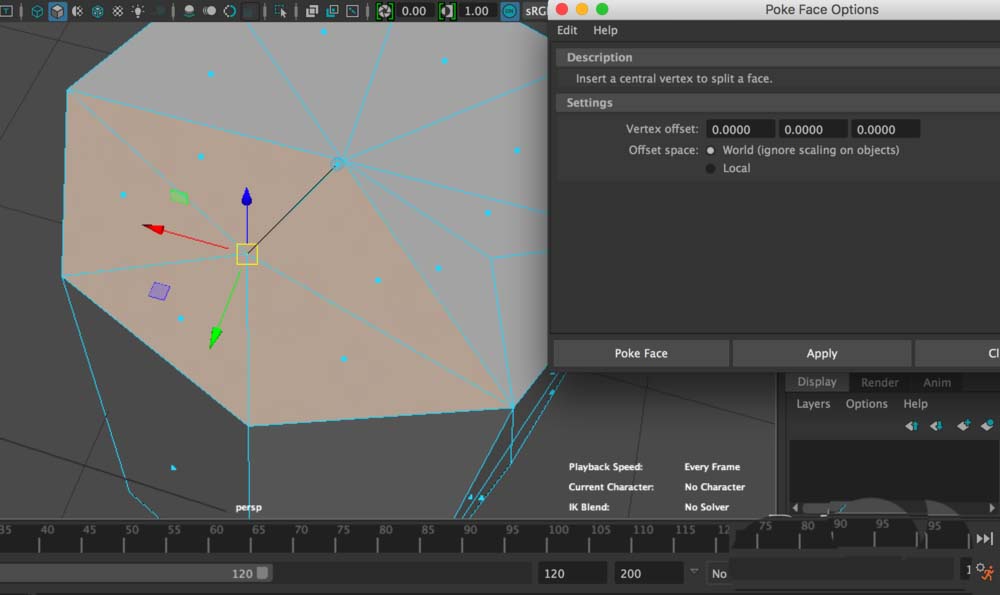This screenshot has height=595, width=1000.
Task: Switch to the Display tab
Action: (x=816, y=381)
